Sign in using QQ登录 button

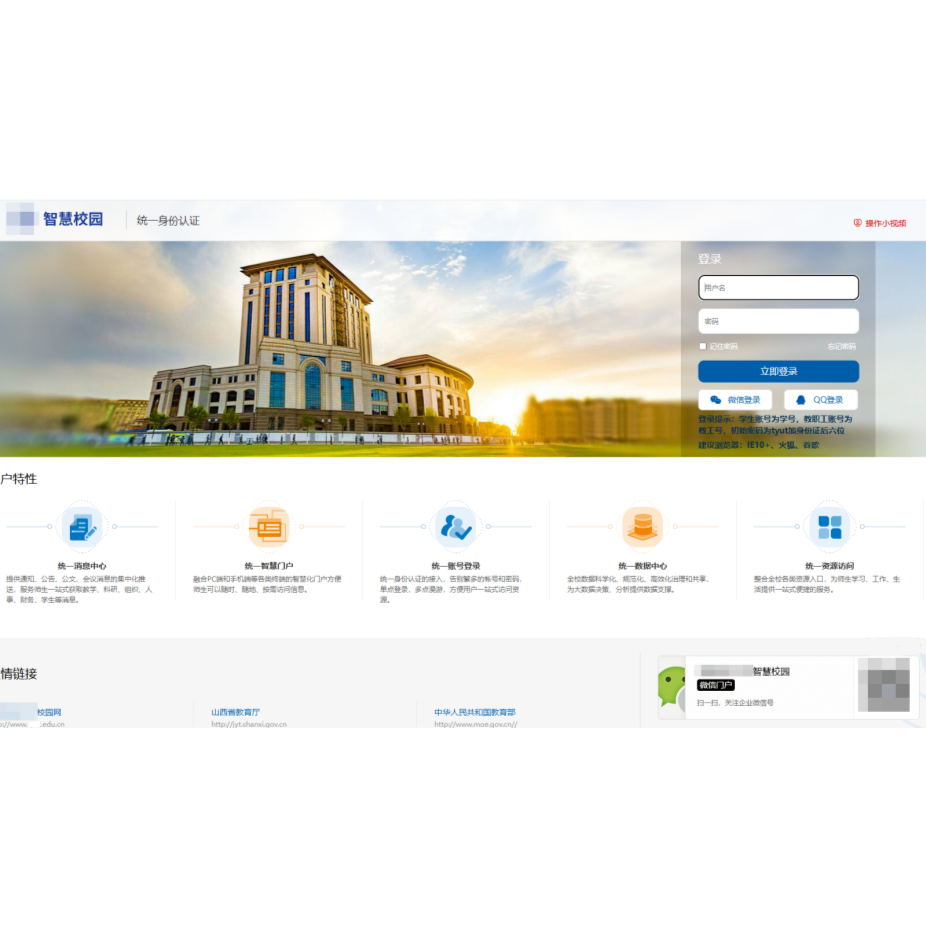[820, 400]
